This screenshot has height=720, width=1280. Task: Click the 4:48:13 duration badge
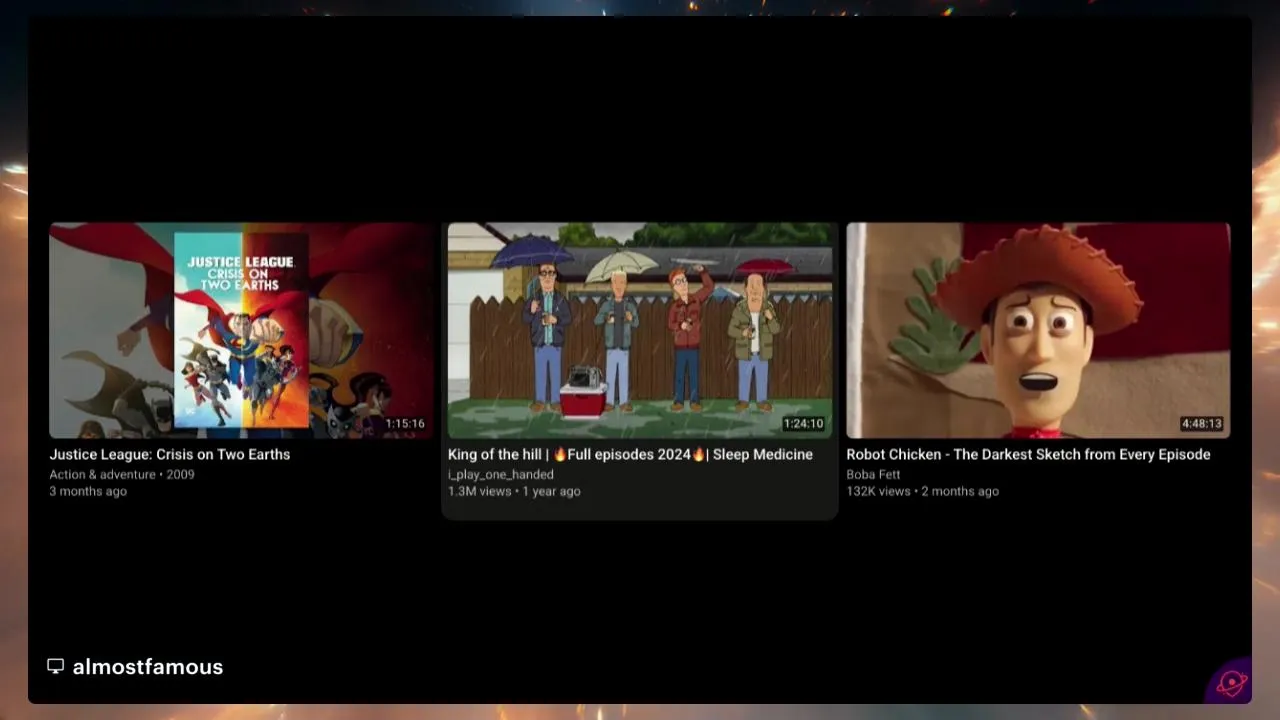pyautogui.click(x=1202, y=424)
